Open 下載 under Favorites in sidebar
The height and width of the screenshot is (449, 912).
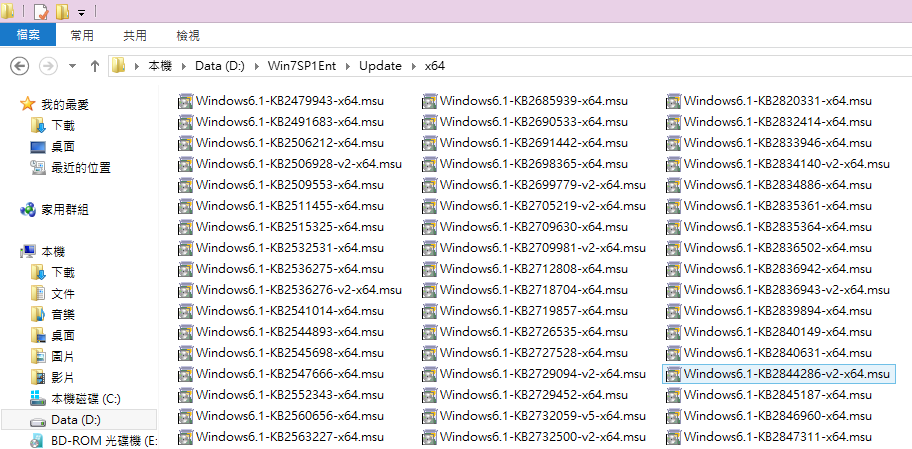click(x=63, y=126)
